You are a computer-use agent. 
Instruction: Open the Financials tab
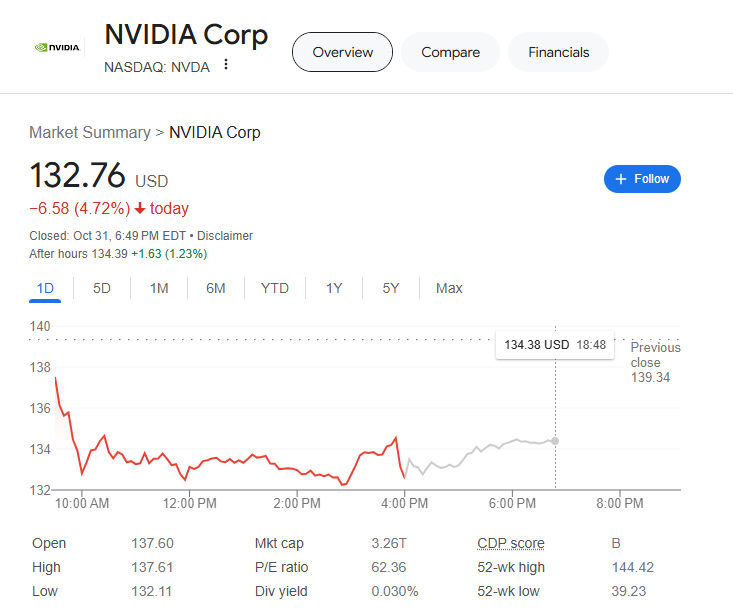point(558,52)
